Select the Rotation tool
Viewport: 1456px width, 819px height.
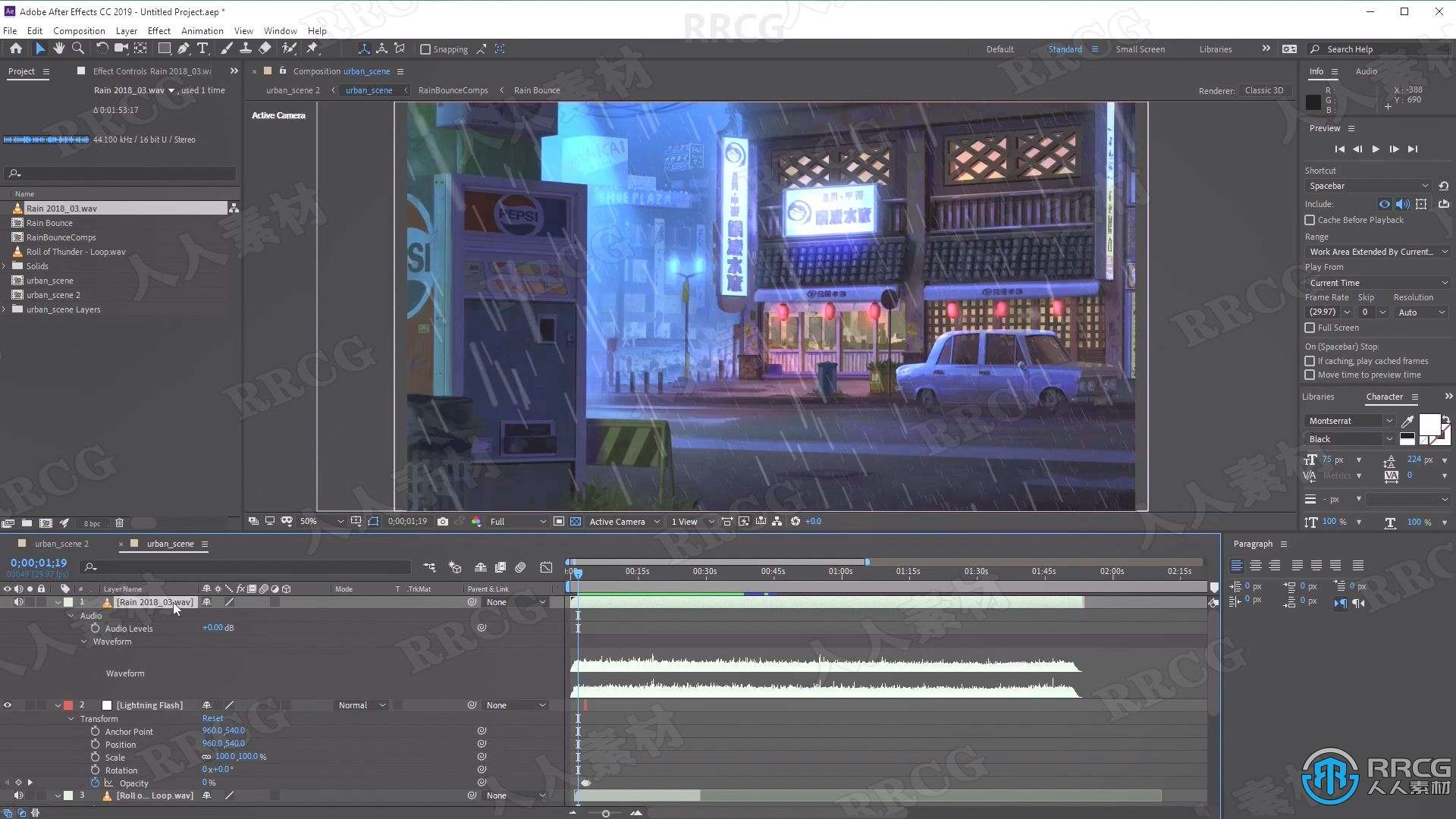coord(102,49)
